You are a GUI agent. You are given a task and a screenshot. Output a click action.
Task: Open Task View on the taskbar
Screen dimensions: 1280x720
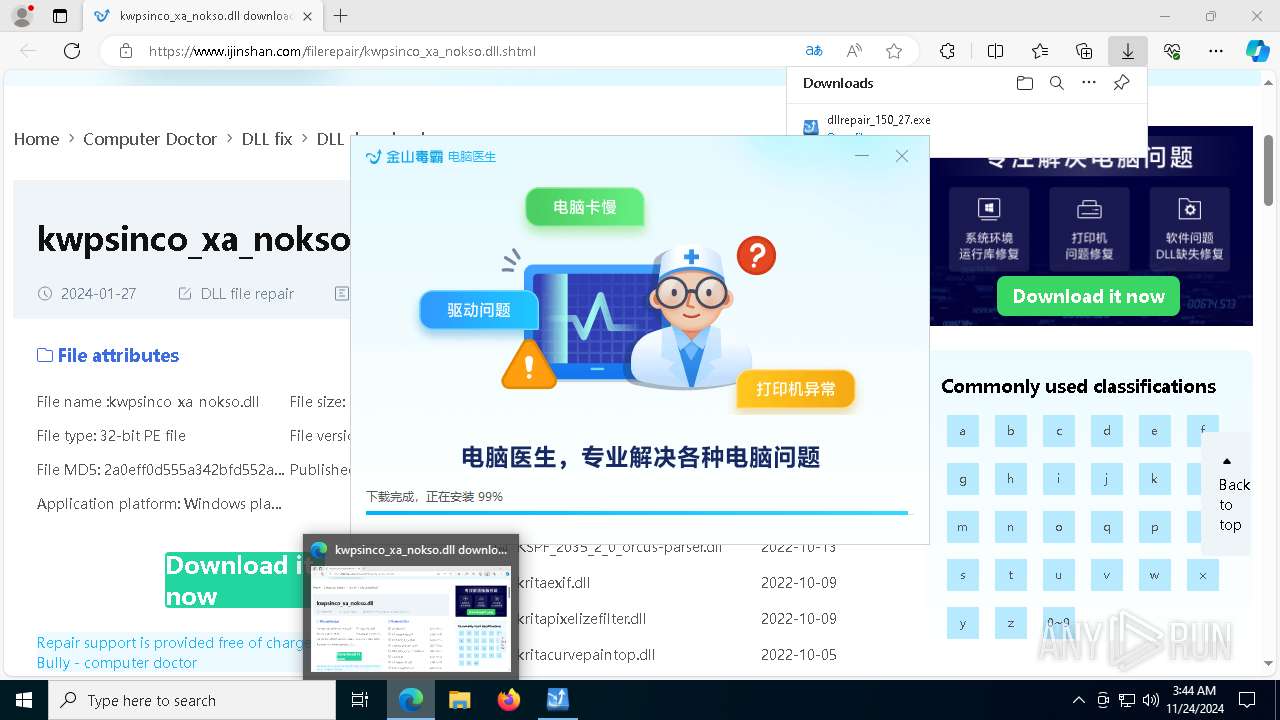(x=361, y=700)
